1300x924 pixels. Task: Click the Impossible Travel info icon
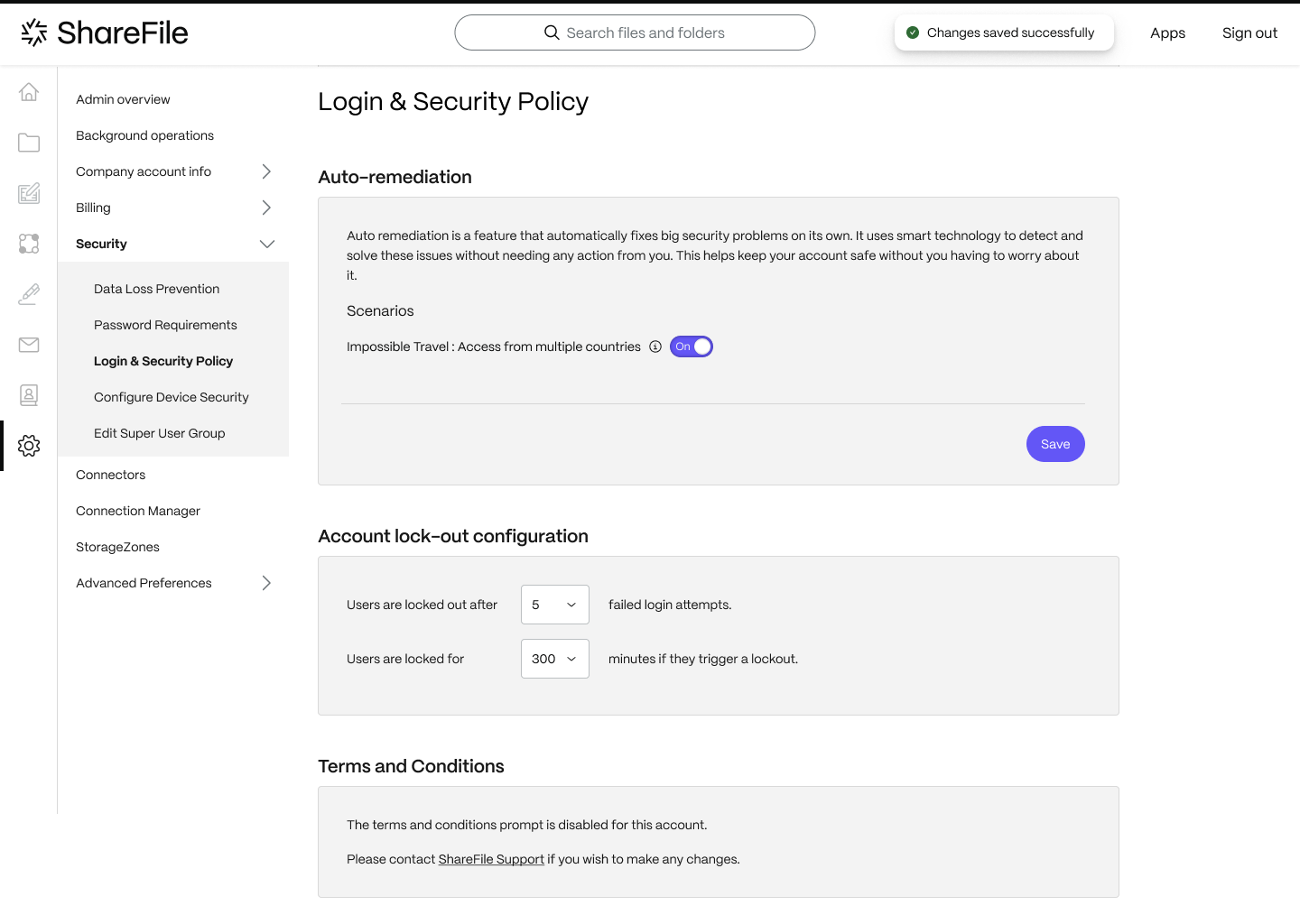(x=655, y=346)
